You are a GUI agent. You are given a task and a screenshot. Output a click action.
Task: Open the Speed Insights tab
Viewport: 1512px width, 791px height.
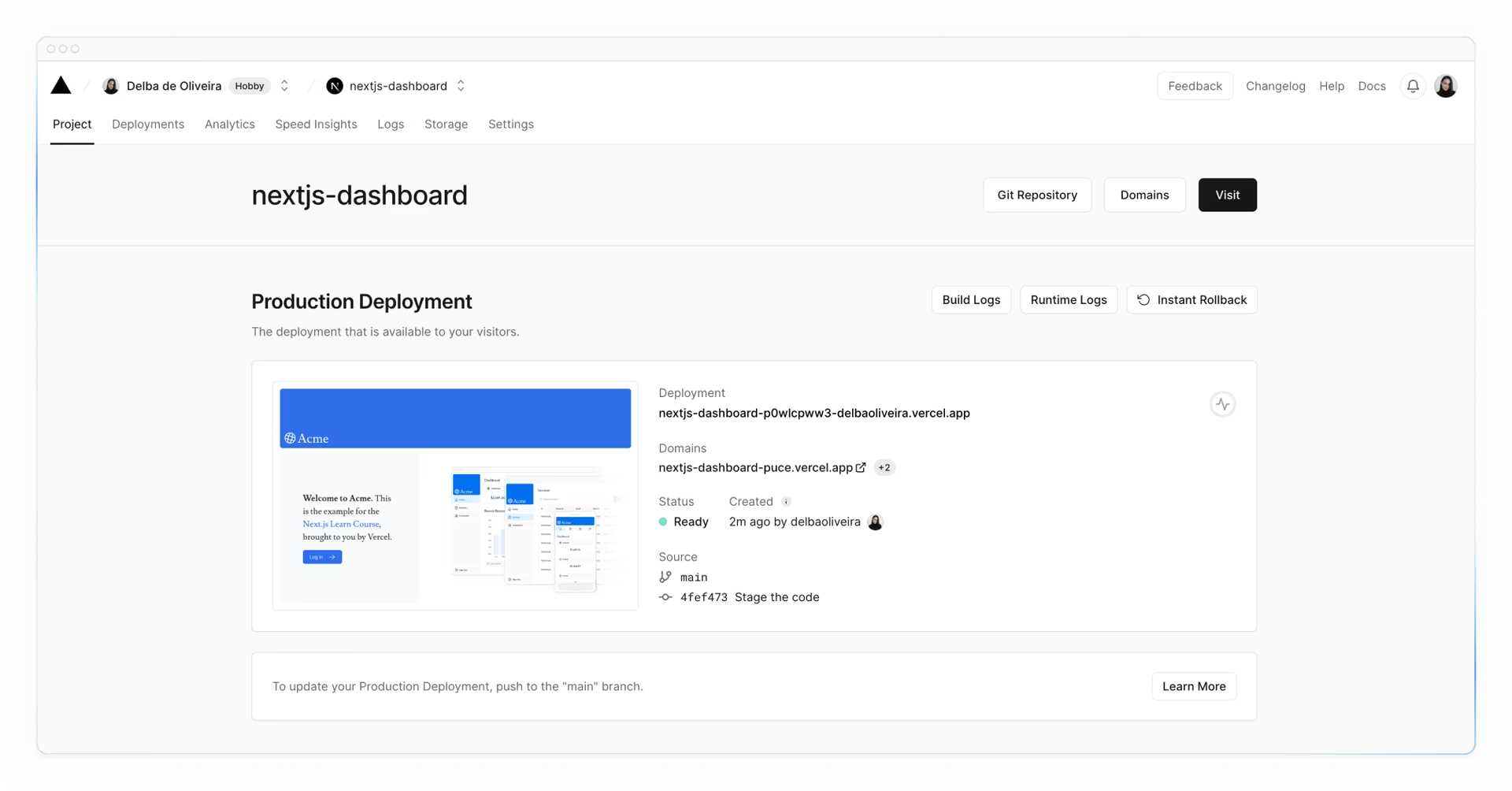(316, 124)
